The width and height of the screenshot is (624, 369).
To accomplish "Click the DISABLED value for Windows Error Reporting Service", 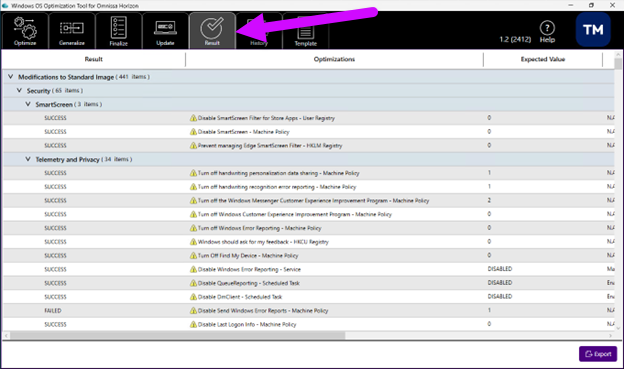I will (500, 269).
